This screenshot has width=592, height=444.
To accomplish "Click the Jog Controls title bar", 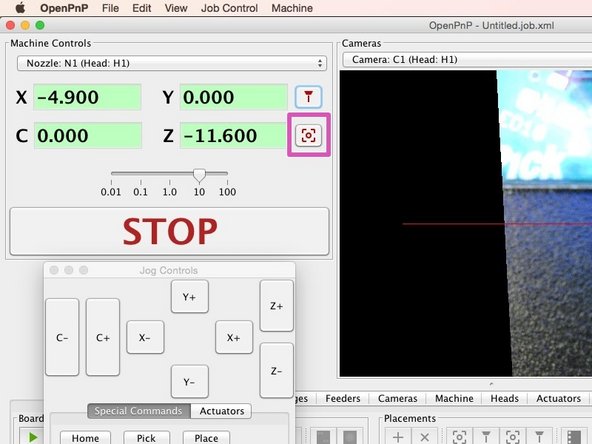I will [x=170, y=270].
